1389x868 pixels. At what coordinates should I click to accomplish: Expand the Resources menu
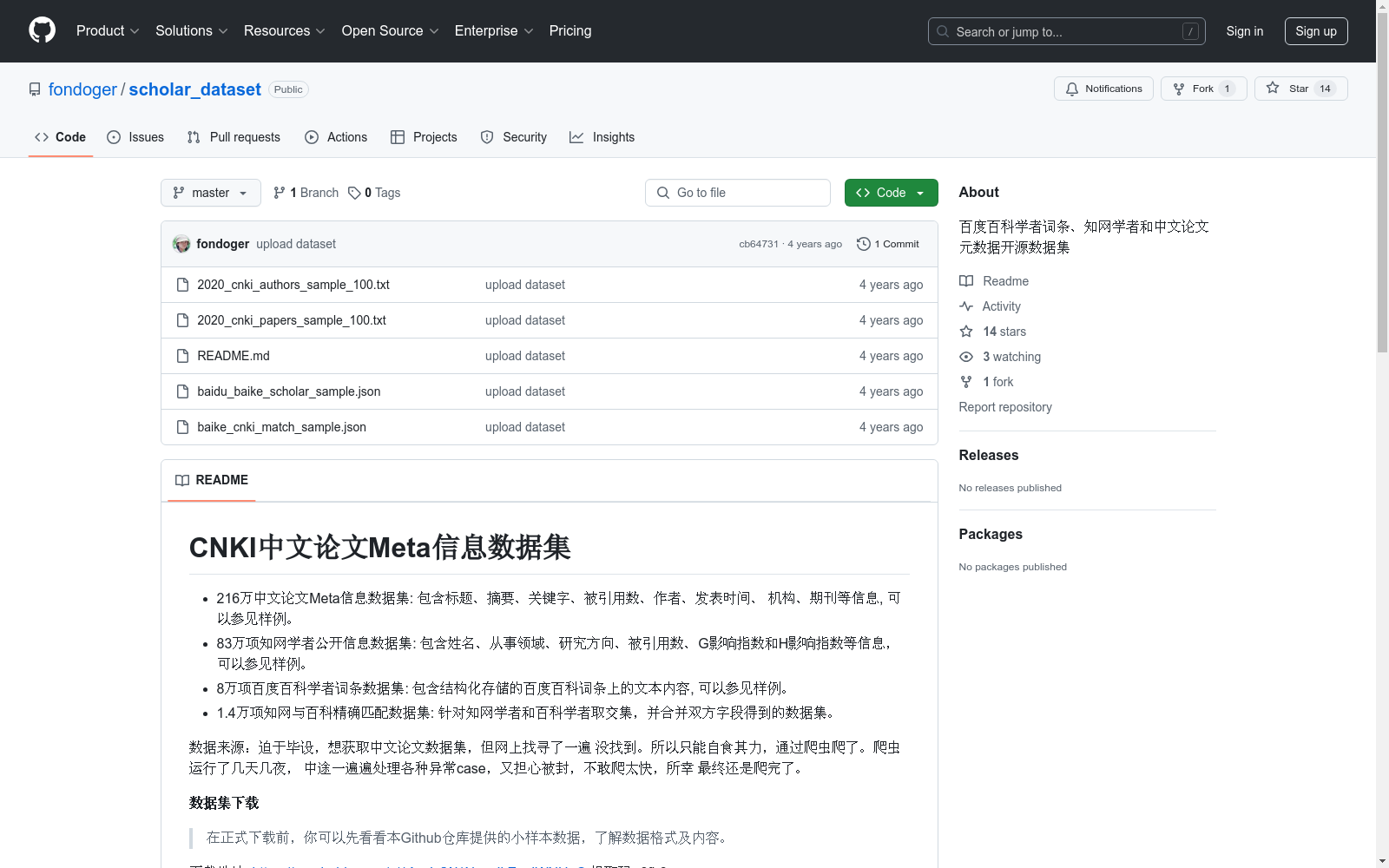click(x=285, y=30)
